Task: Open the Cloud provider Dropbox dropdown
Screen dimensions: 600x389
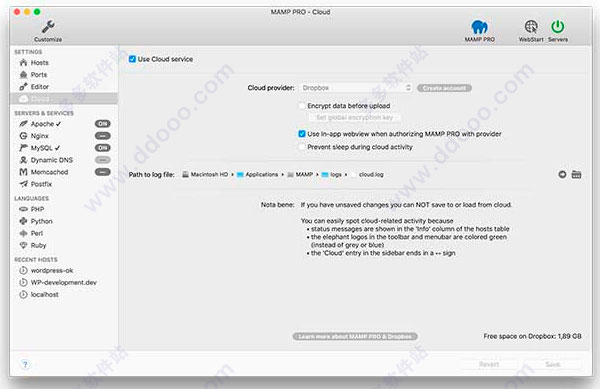Action: (x=356, y=88)
